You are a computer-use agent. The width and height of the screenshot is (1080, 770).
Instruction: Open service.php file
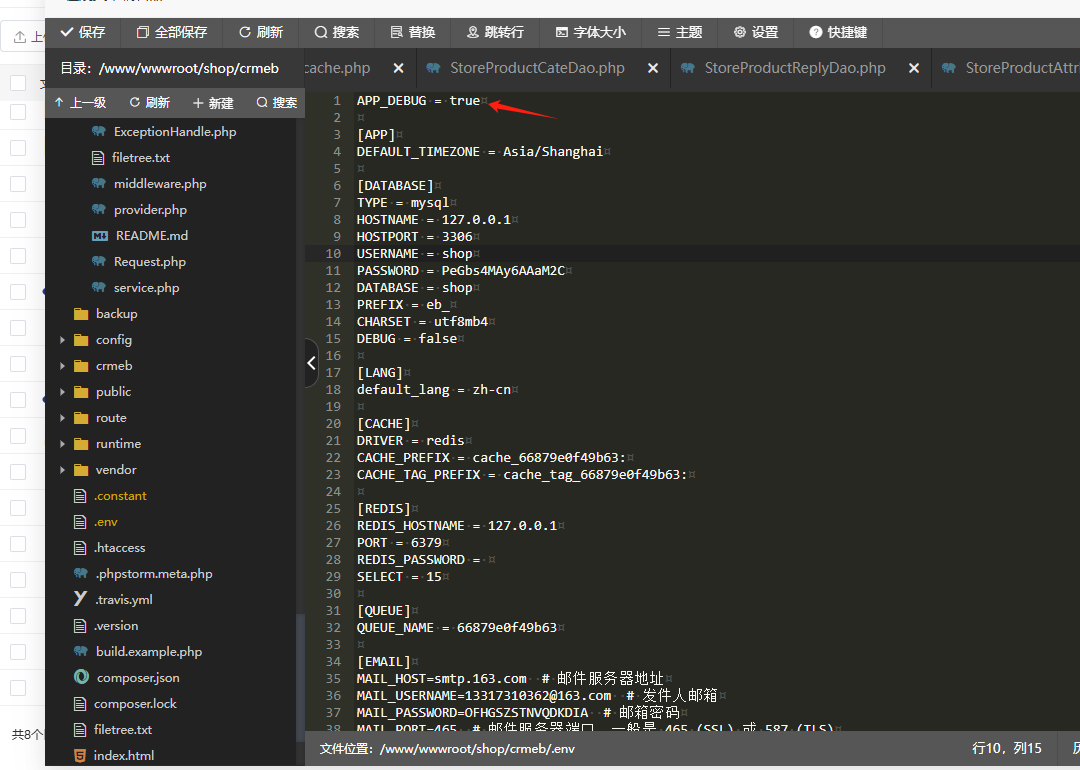tap(146, 288)
